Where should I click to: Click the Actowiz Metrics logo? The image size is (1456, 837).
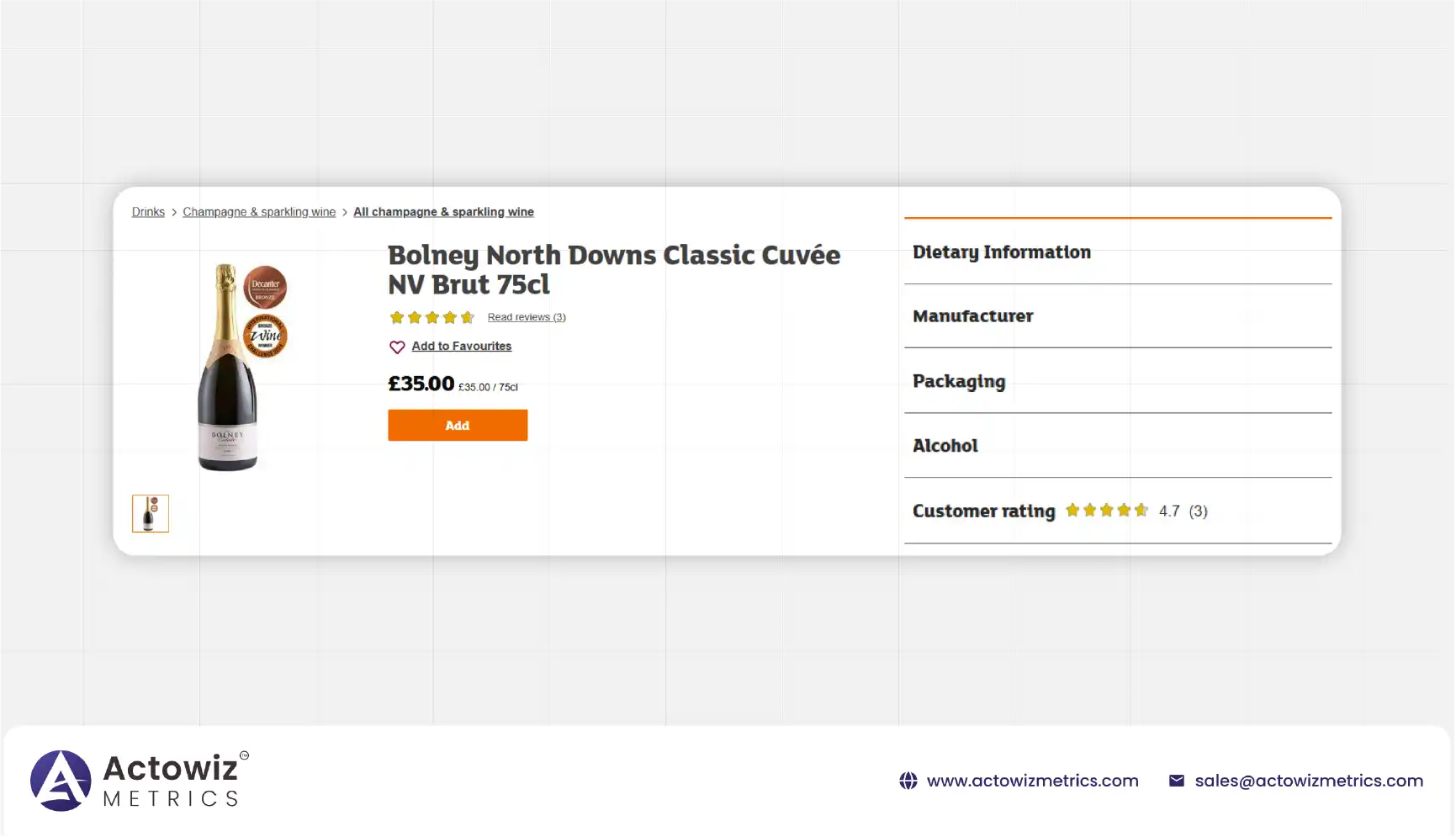139,781
